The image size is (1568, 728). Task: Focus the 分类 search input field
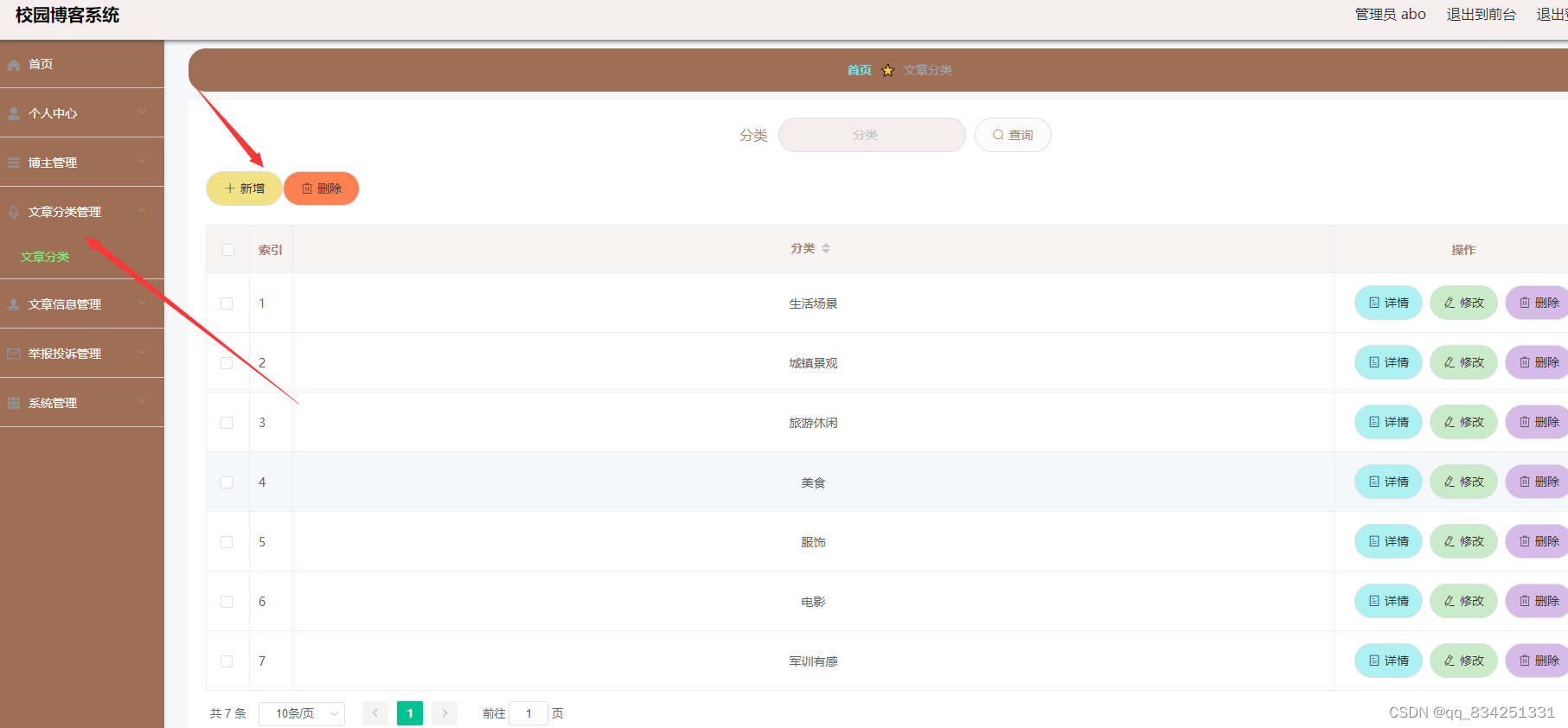pos(872,135)
